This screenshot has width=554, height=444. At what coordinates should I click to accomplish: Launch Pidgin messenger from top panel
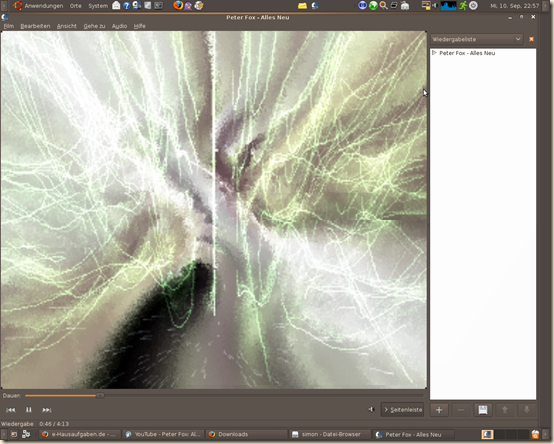click(188, 5)
